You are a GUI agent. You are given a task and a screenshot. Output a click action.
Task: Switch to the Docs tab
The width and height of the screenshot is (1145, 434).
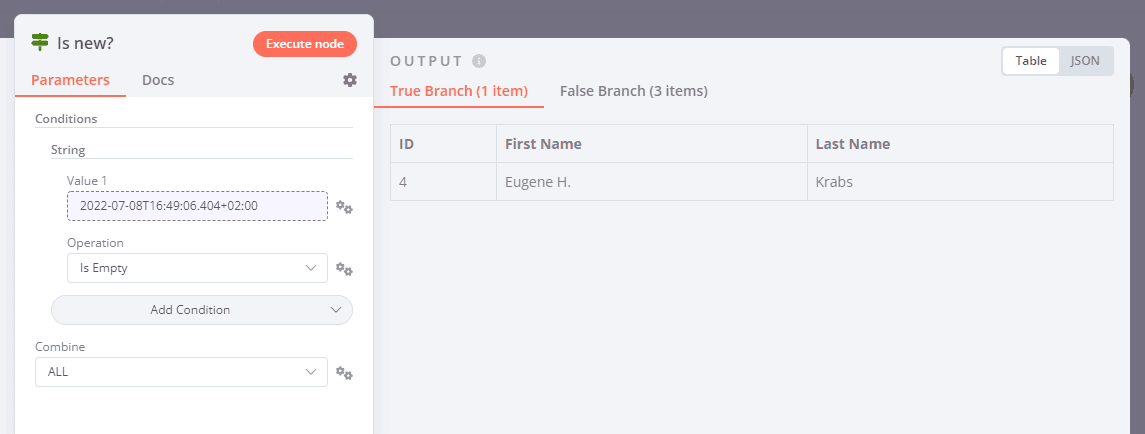(x=158, y=80)
